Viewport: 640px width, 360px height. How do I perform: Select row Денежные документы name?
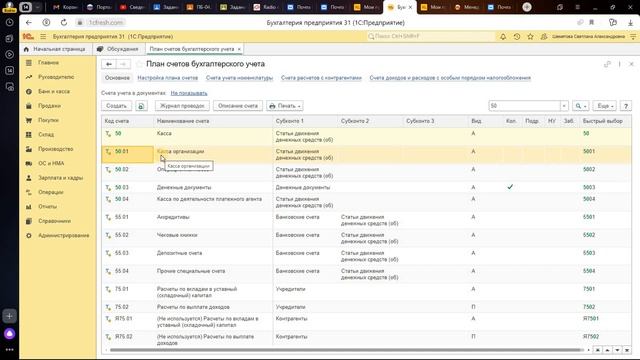[x=184, y=187]
